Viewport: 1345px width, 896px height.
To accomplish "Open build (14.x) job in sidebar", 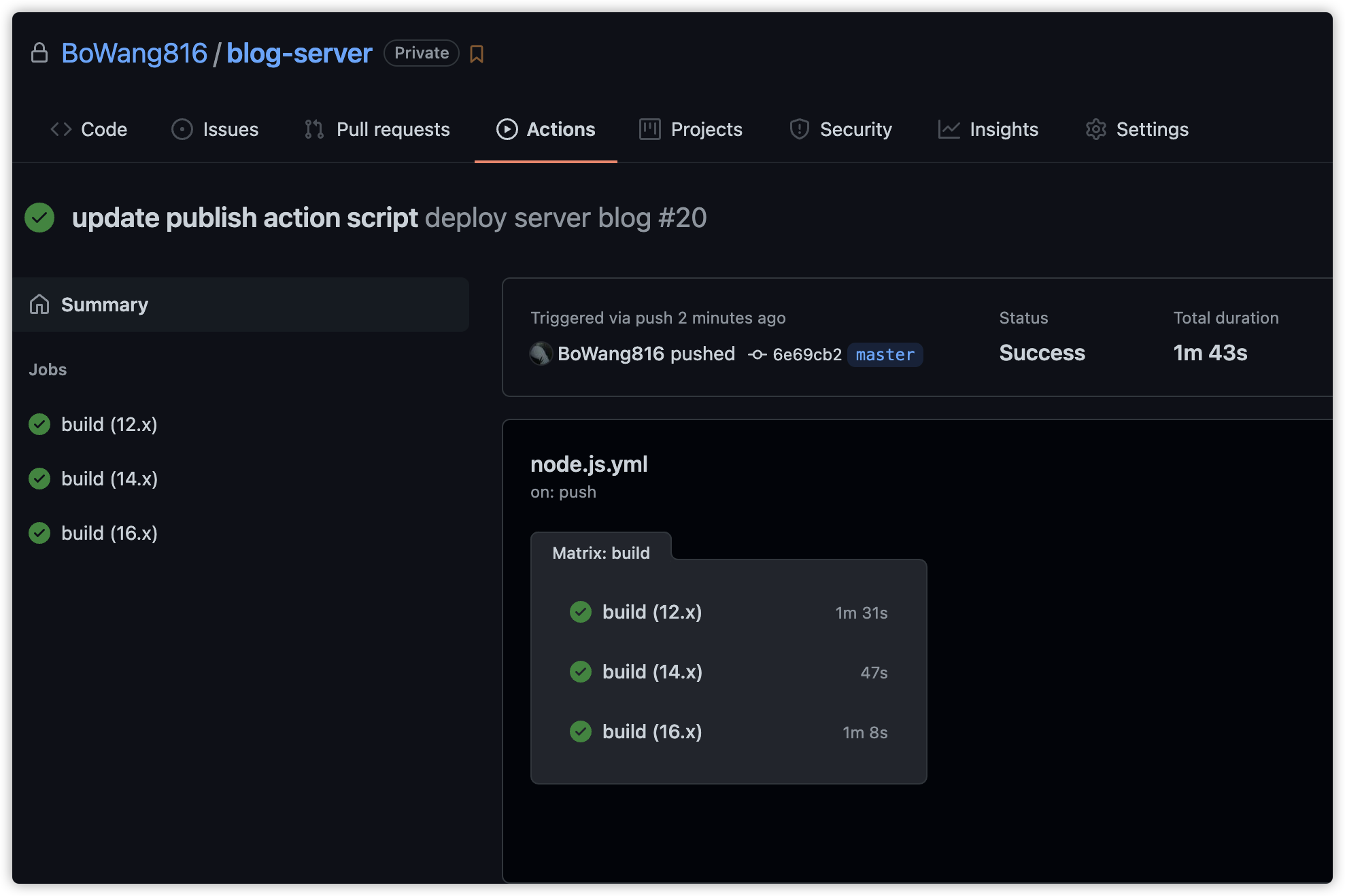I will coord(109,479).
